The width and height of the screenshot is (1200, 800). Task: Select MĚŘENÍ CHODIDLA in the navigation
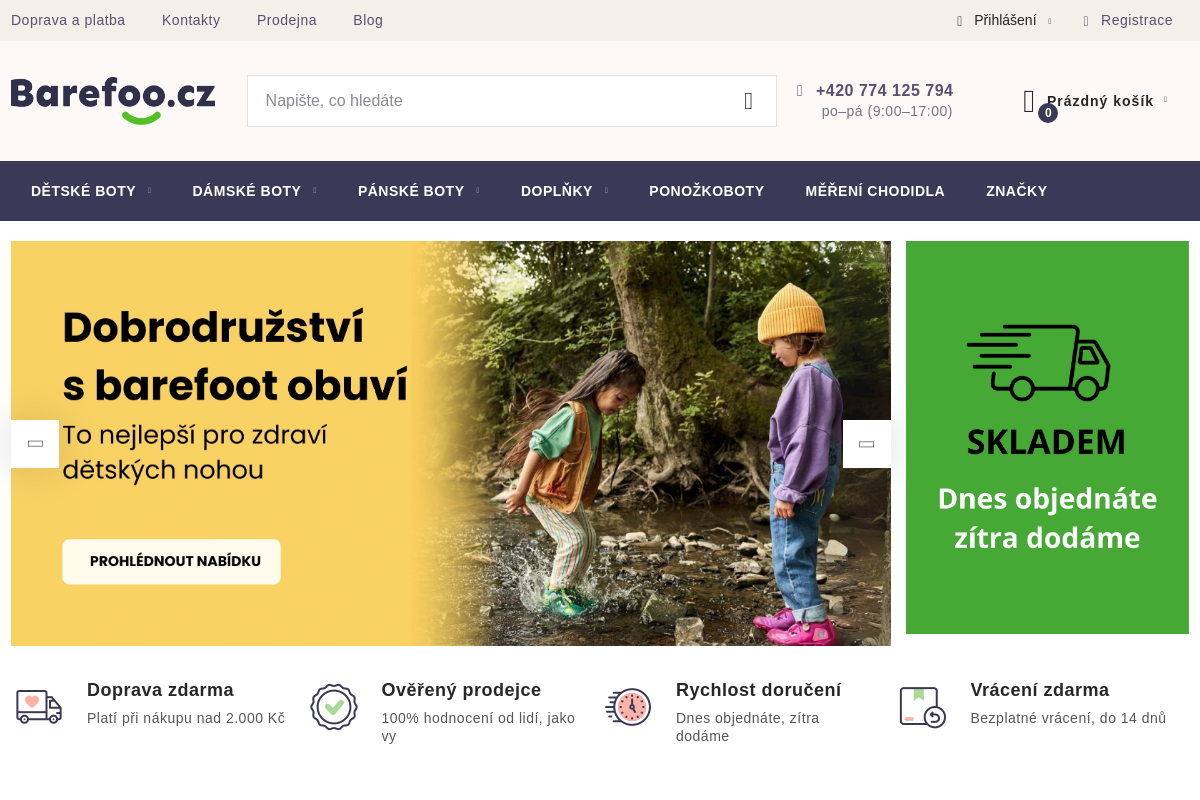click(875, 191)
